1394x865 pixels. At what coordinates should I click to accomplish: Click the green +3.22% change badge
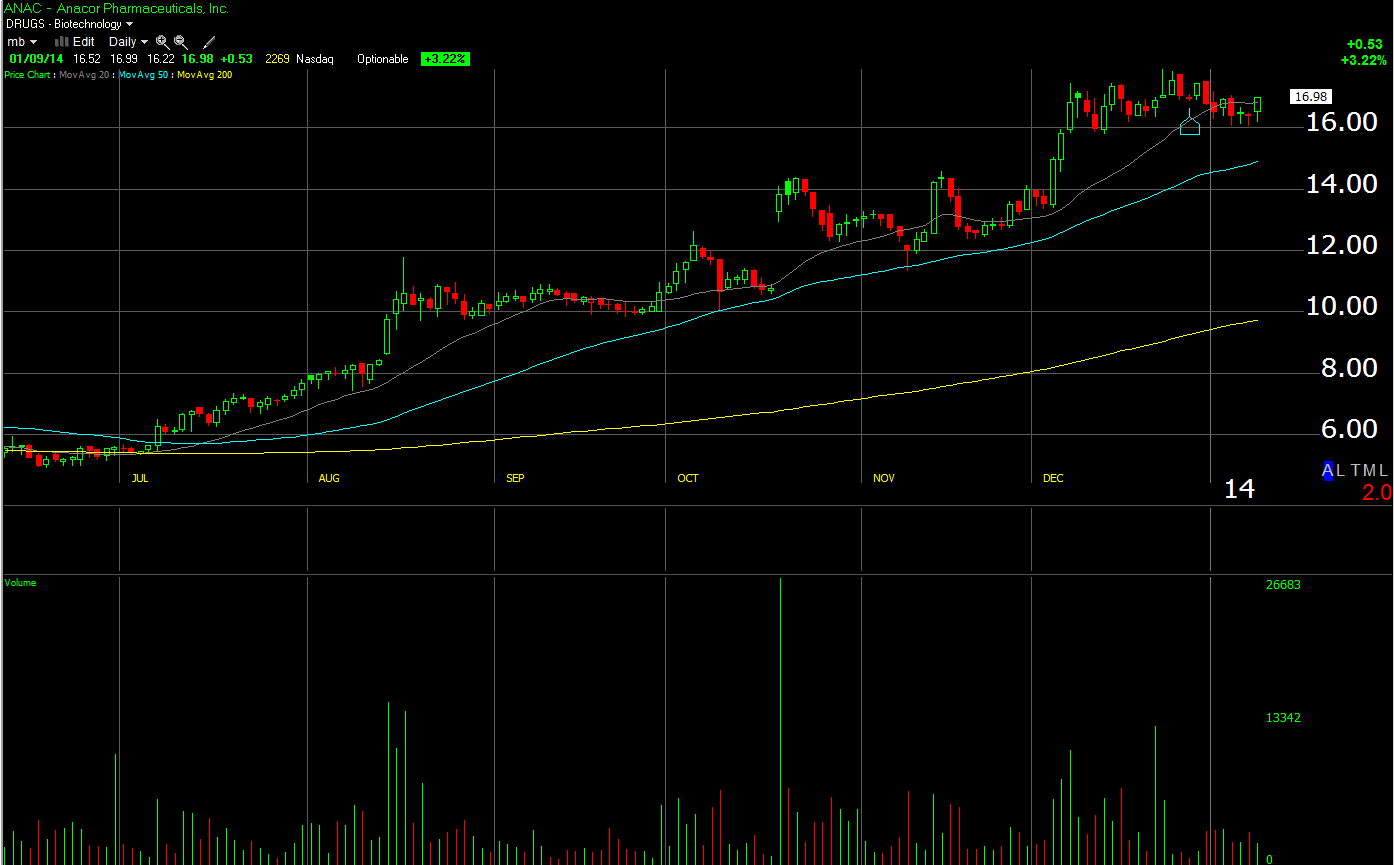click(445, 59)
